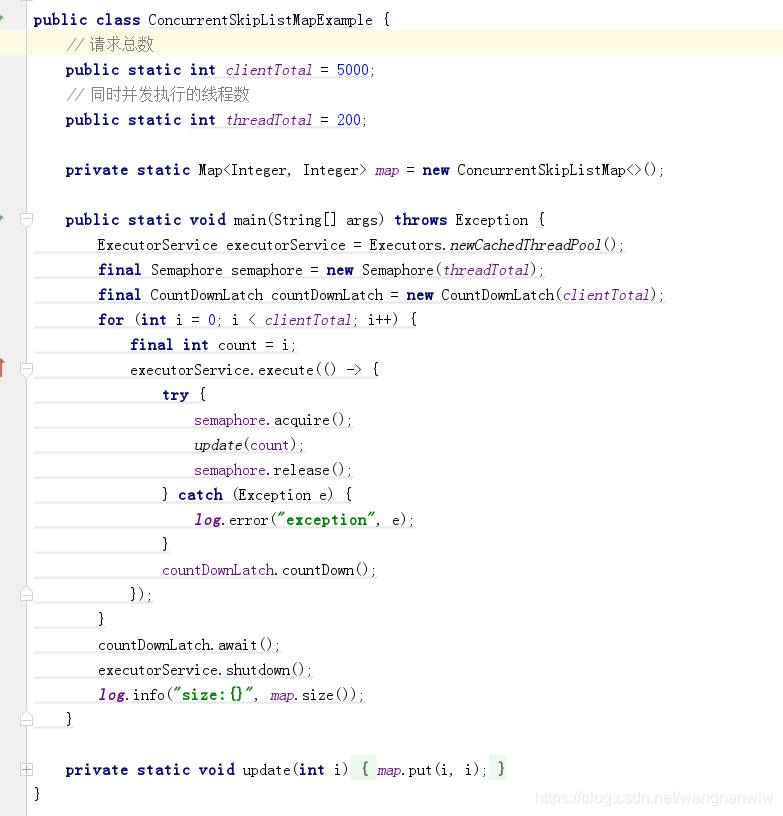Click the 'for' keyword of the loop
Image resolution: width=783 pixels, height=816 pixels.
(111, 320)
